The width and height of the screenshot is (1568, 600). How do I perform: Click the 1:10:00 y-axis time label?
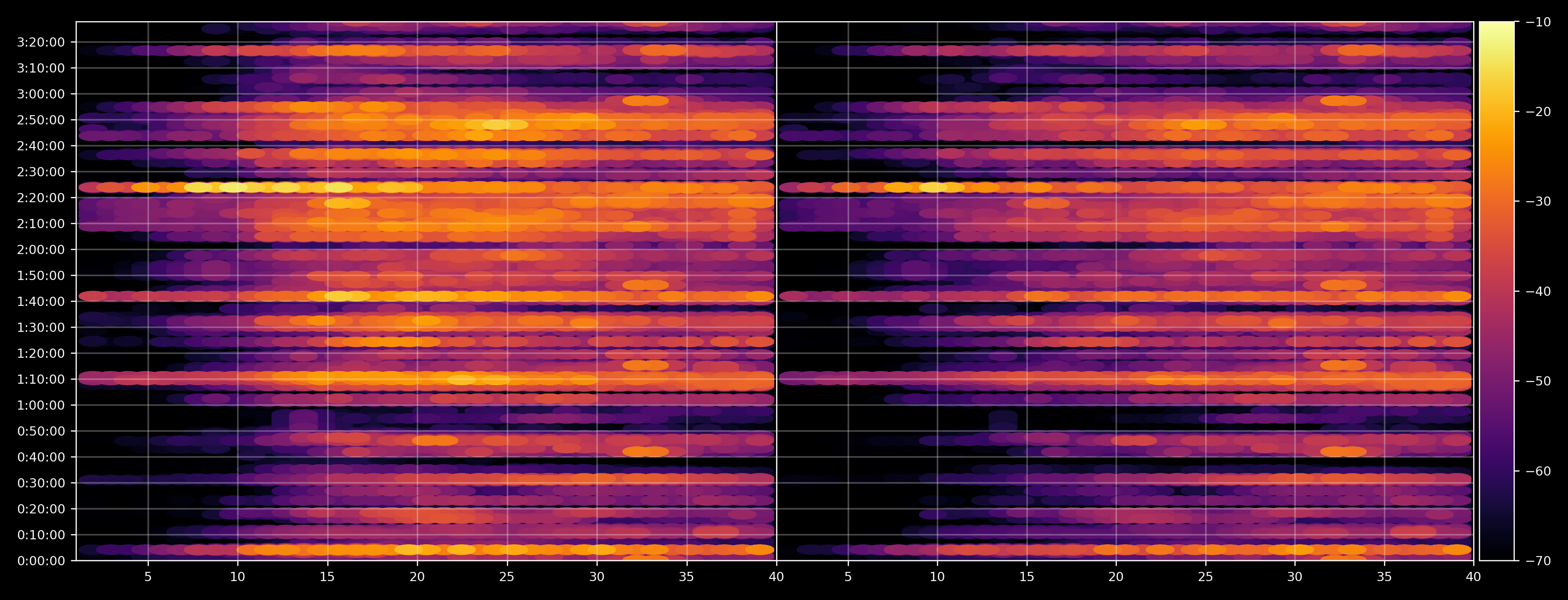(41, 379)
